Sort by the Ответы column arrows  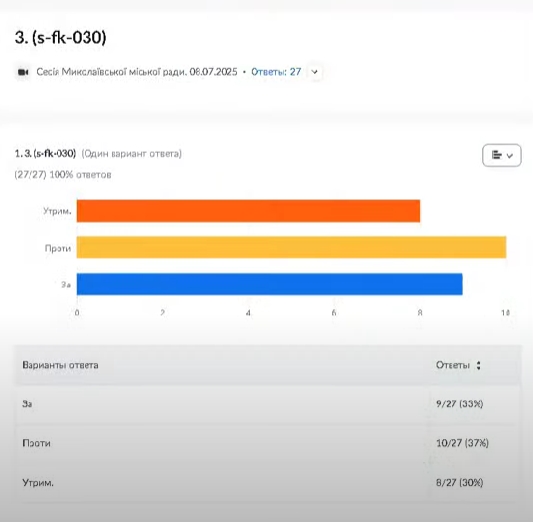479,365
